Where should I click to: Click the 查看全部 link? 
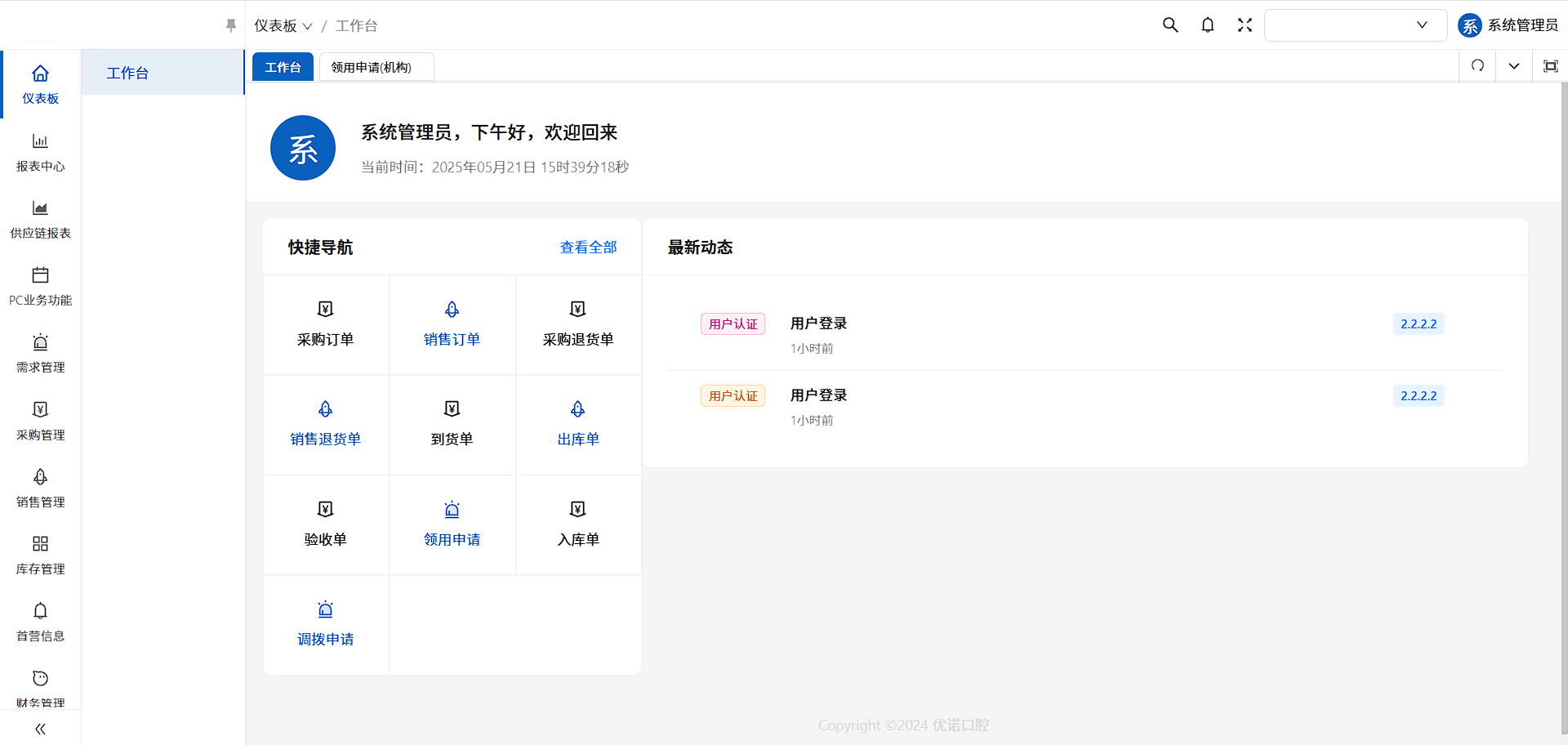(x=588, y=248)
